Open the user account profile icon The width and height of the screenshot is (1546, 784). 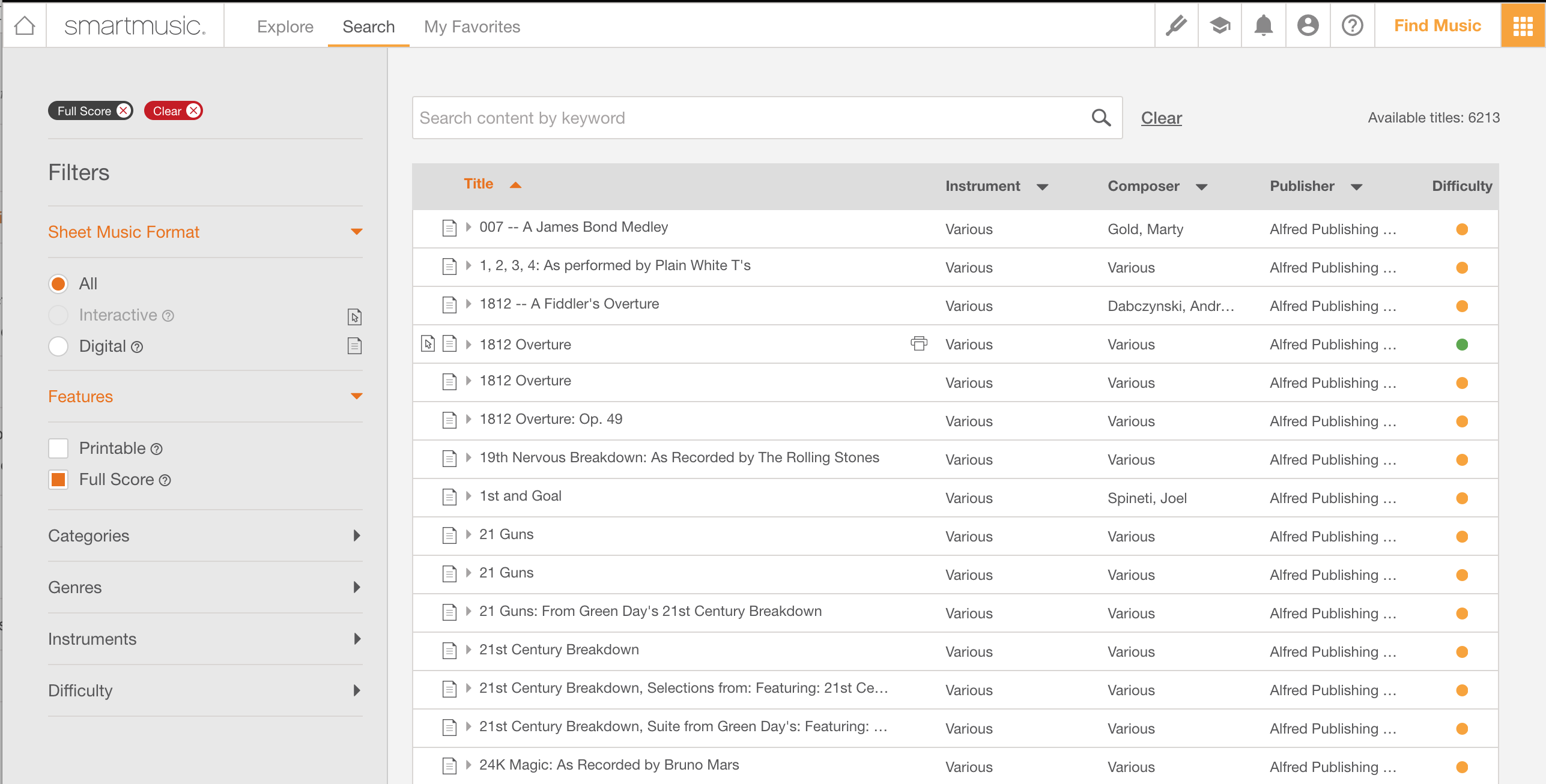coord(1308,26)
